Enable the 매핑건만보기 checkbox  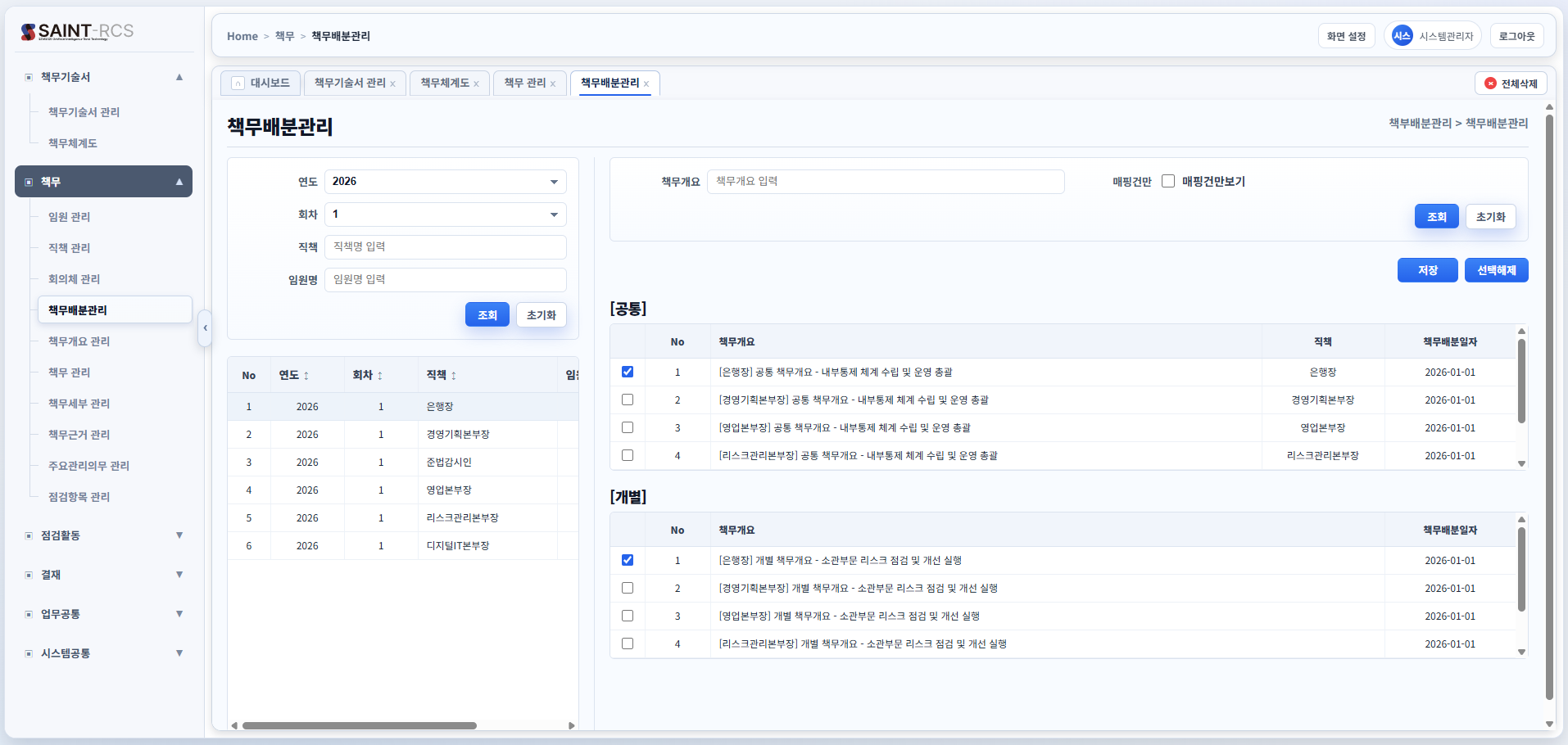(1167, 181)
